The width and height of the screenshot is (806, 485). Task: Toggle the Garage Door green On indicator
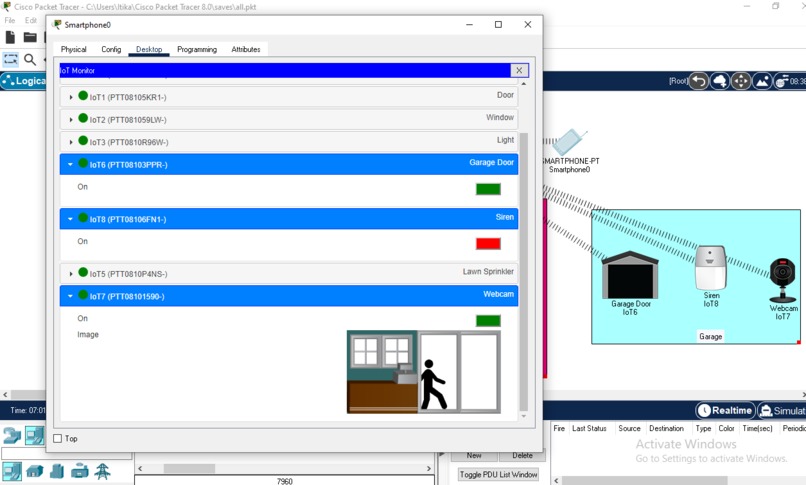pyautogui.click(x=488, y=189)
